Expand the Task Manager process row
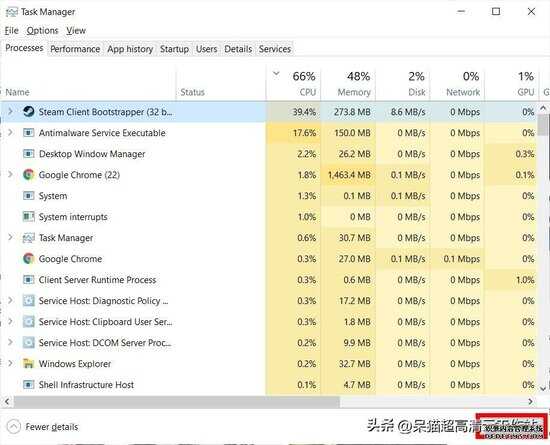Screen dimensions: 550x445 point(10,237)
